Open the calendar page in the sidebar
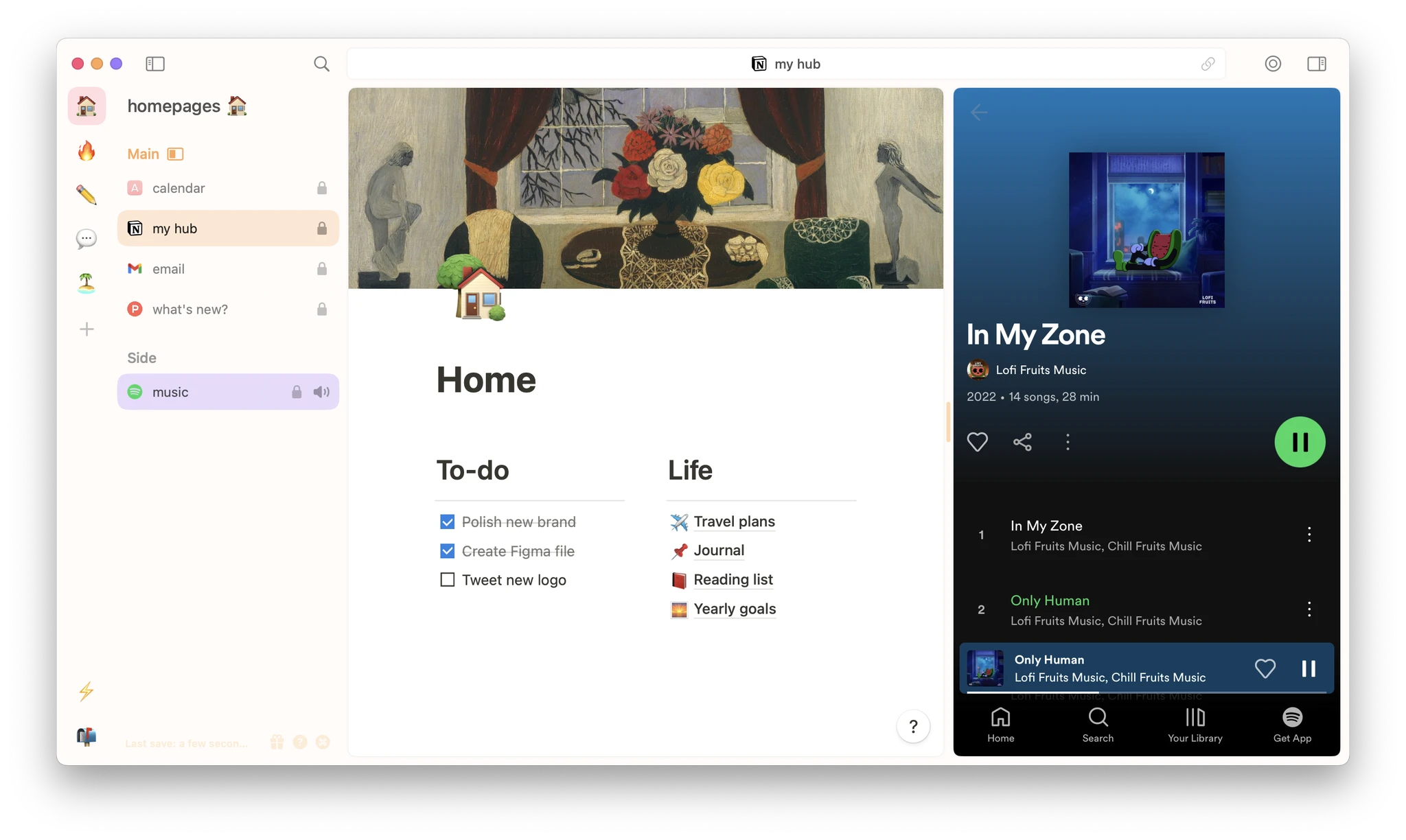This screenshot has width=1406, height=840. [228, 188]
